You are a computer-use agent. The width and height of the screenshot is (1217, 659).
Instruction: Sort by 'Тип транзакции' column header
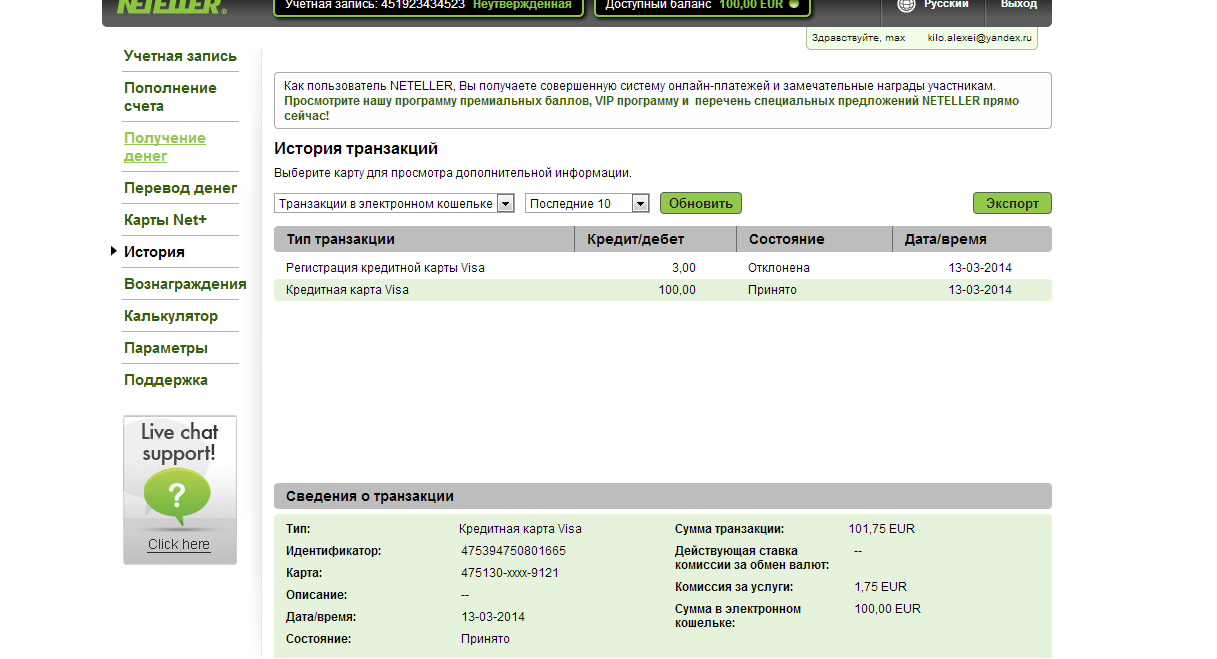(x=424, y=239)
